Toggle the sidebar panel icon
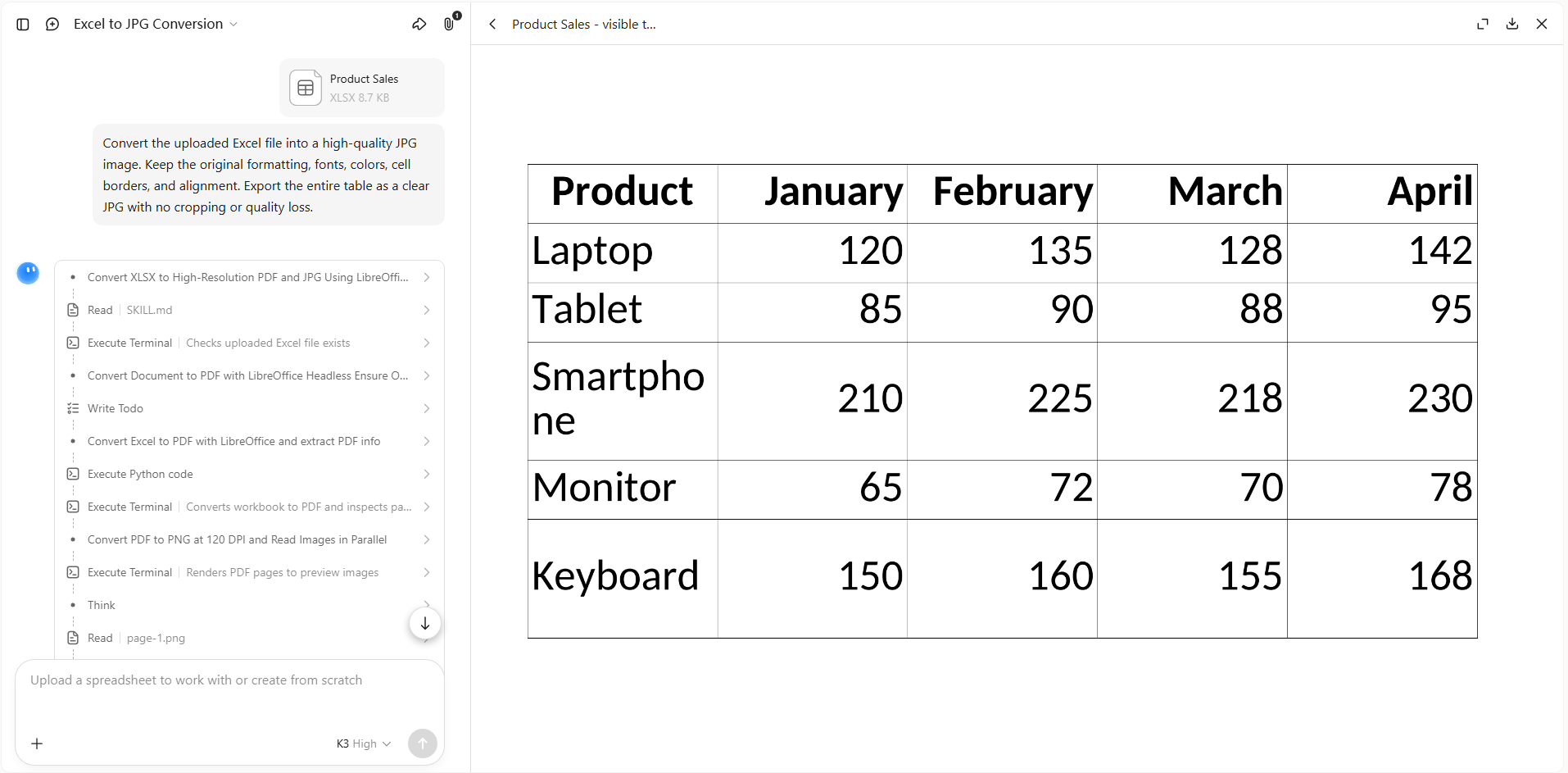Screen dimensions: 1568x773 pos(23,25)
